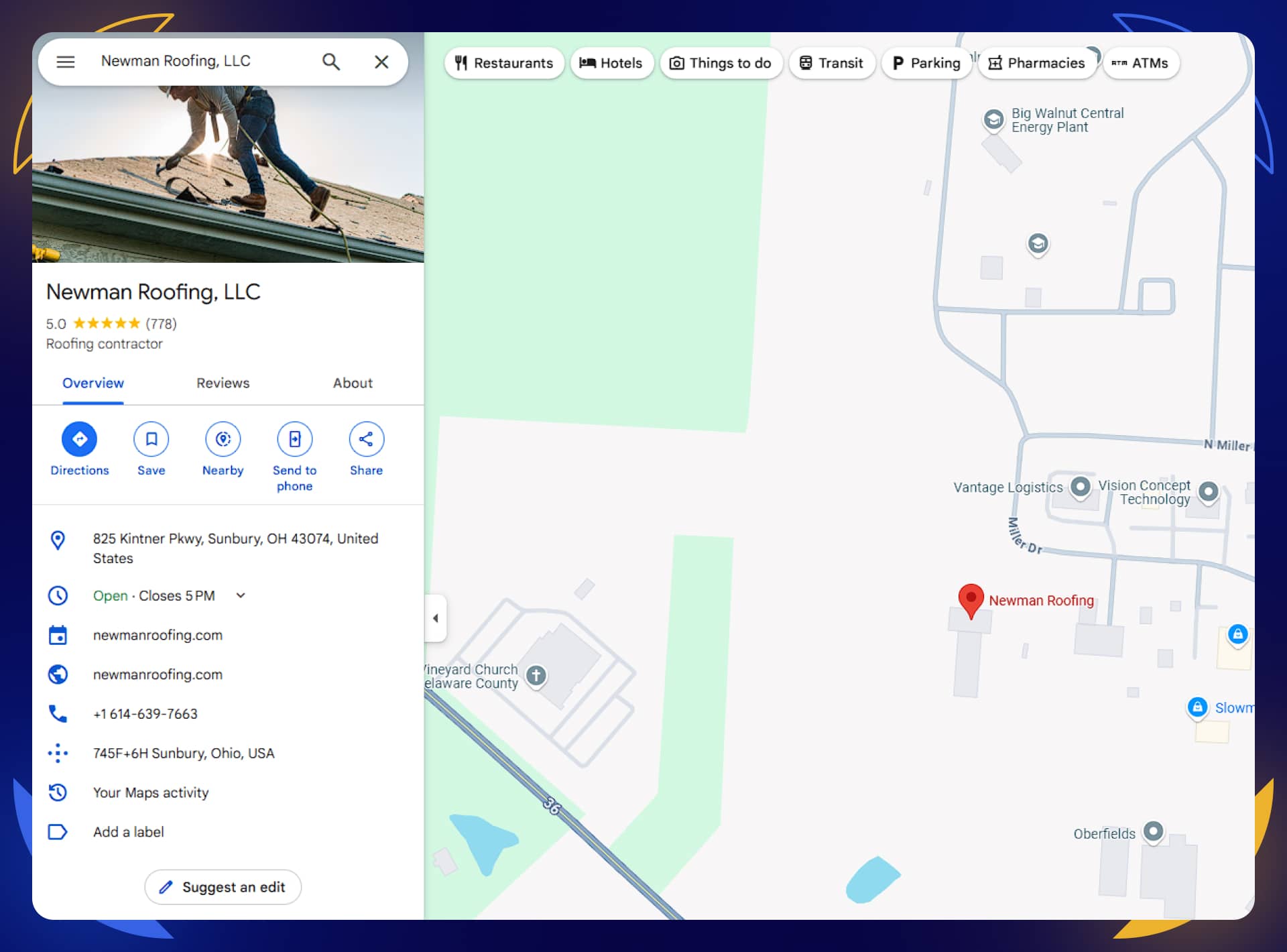Filter map by Transit chip
Image resolution: width=1287 pixels, height=952 pixels.
coord(832,63)
